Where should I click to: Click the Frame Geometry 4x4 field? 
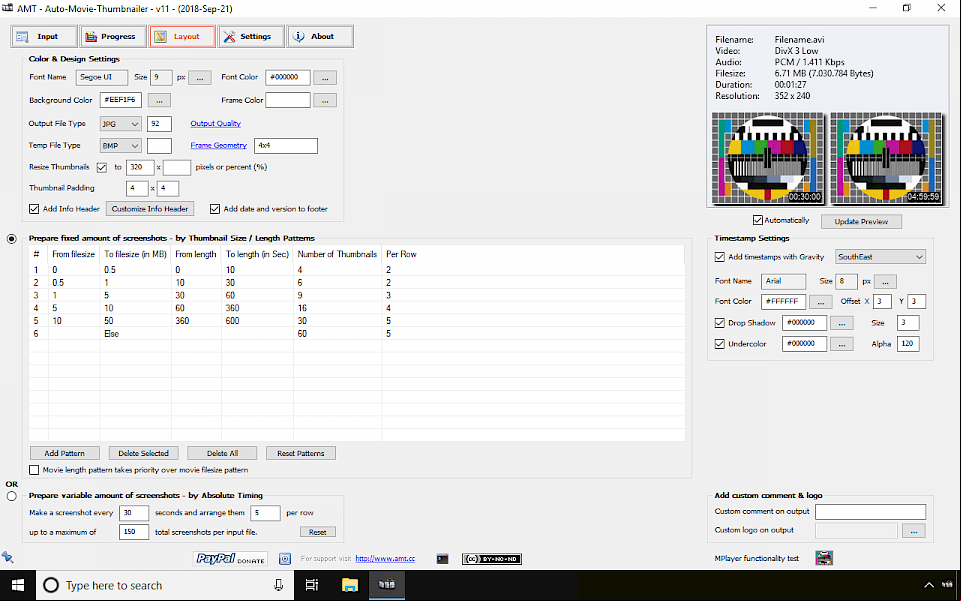coord(286,146)
